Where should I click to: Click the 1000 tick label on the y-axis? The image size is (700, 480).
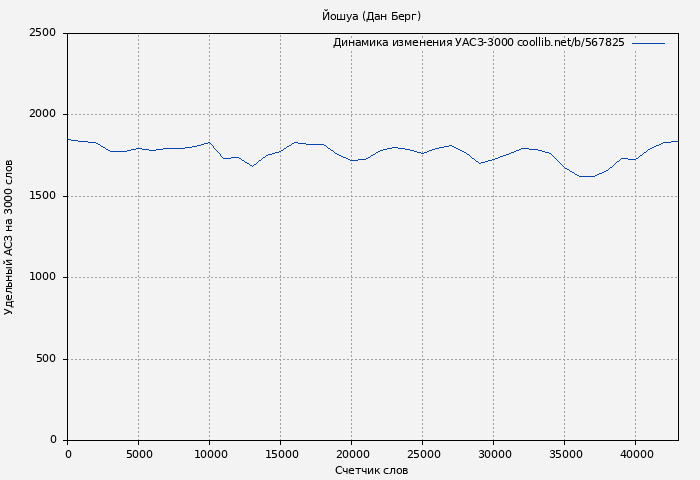point(43,278)
